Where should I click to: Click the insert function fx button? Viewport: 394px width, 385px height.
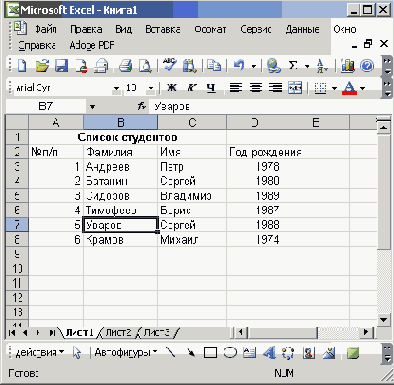coord(142,106)
